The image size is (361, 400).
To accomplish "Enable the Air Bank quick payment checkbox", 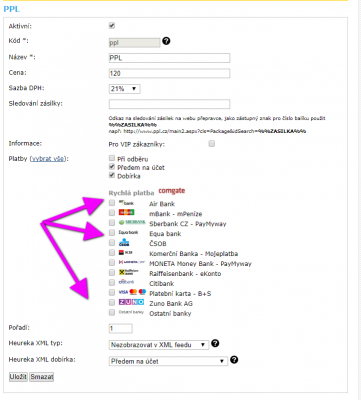I will [x=112, y=203].
